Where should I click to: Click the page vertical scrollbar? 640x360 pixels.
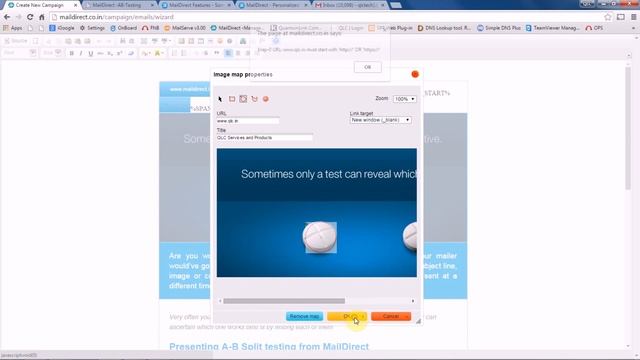tap(628, 128)
